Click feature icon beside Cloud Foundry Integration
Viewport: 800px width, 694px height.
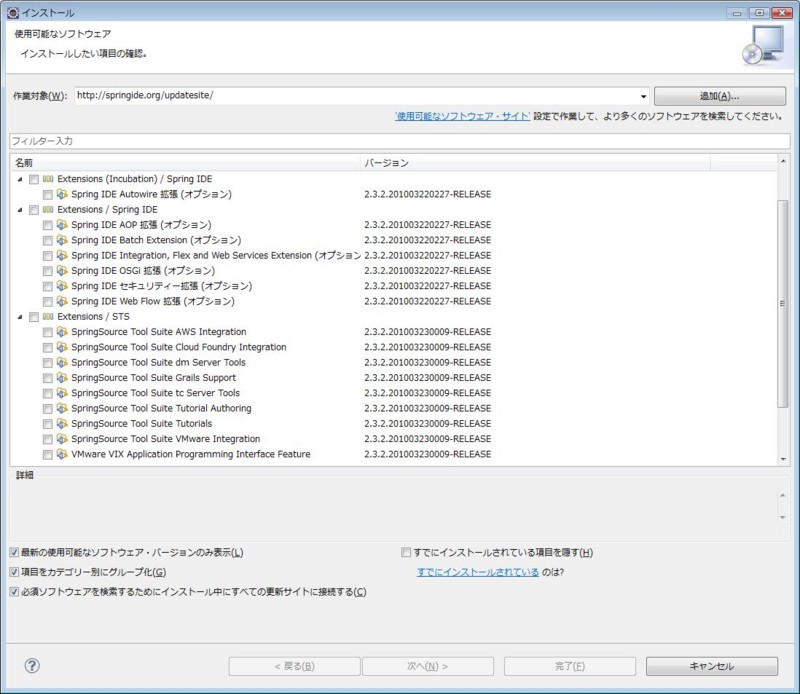[x=62, y=347]
